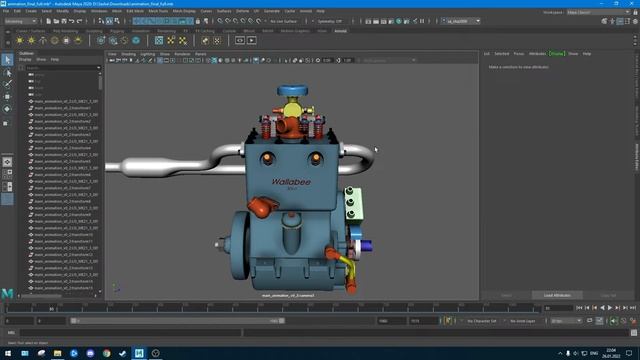Open the Symmetry Off dropdown
The image size is (640, 360).
(x=331, y=21)
